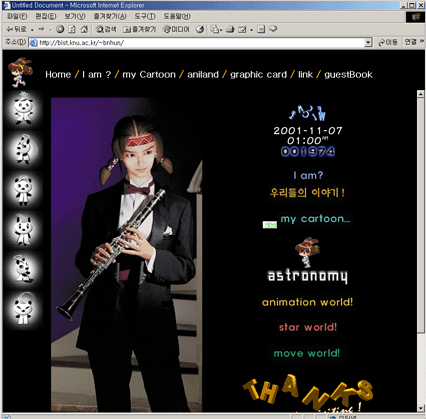This screenshot has width=426, height=419.
Task: Expand the address bar dropdown
Action: (368, 43)
